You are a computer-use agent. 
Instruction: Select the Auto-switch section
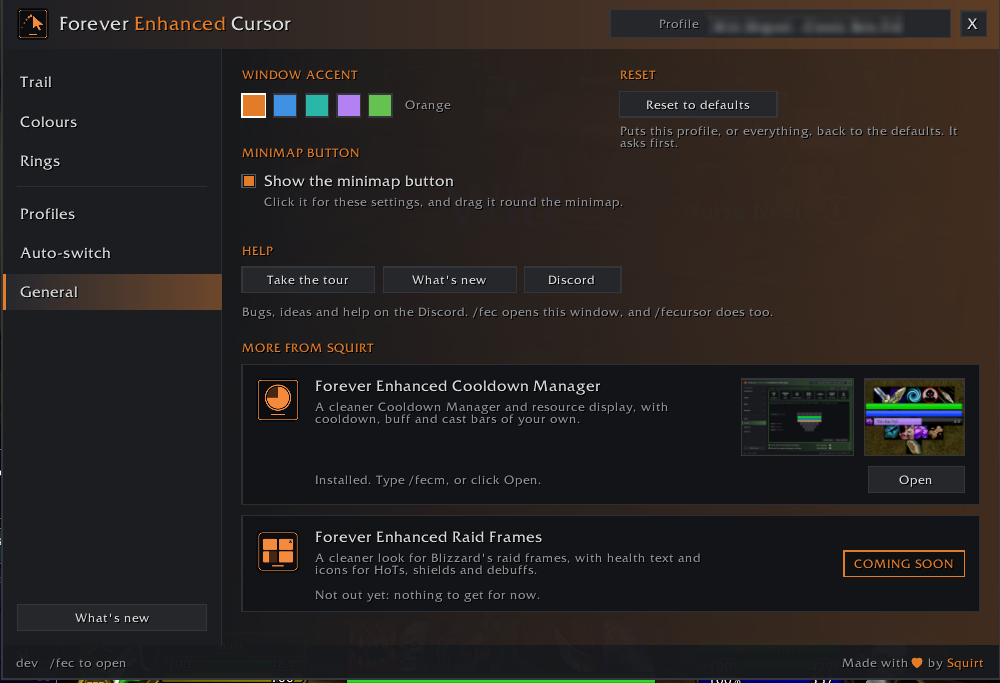112,253
